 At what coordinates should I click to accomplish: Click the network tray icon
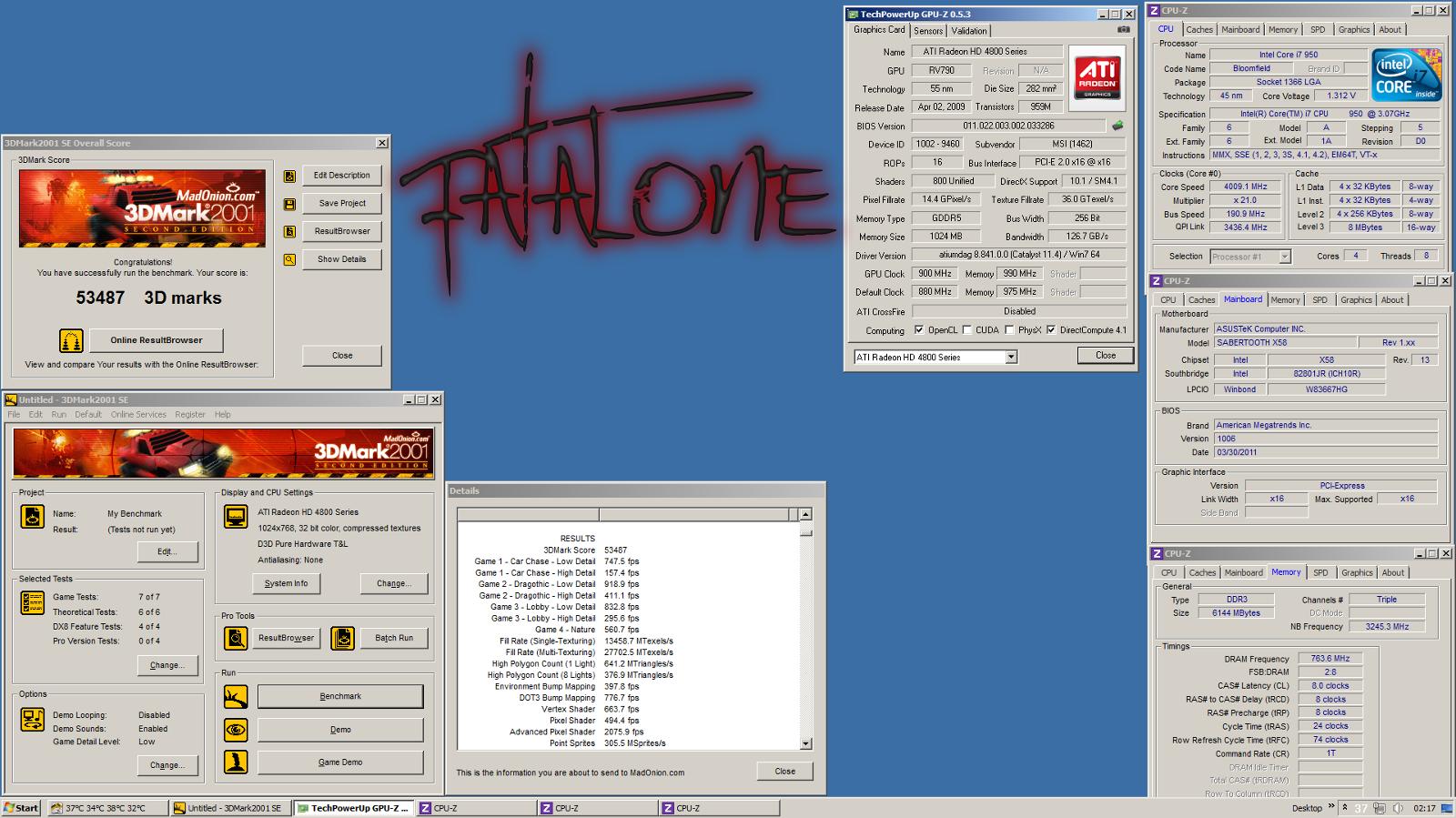1380,808
